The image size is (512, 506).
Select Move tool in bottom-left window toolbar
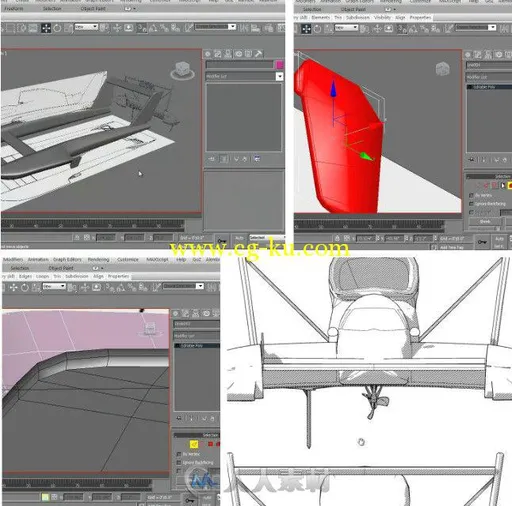pyautogui.click(x=13, y=287)
